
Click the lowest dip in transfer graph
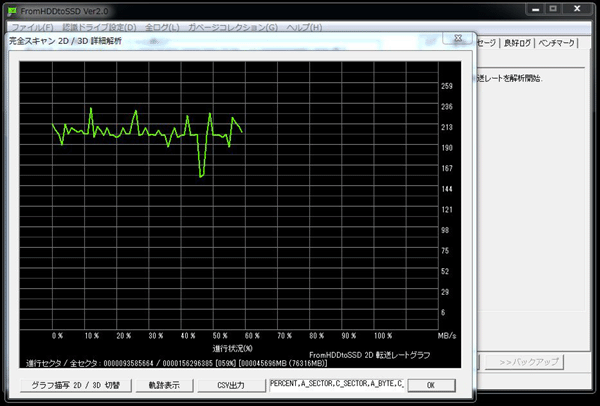pos(201,176)
